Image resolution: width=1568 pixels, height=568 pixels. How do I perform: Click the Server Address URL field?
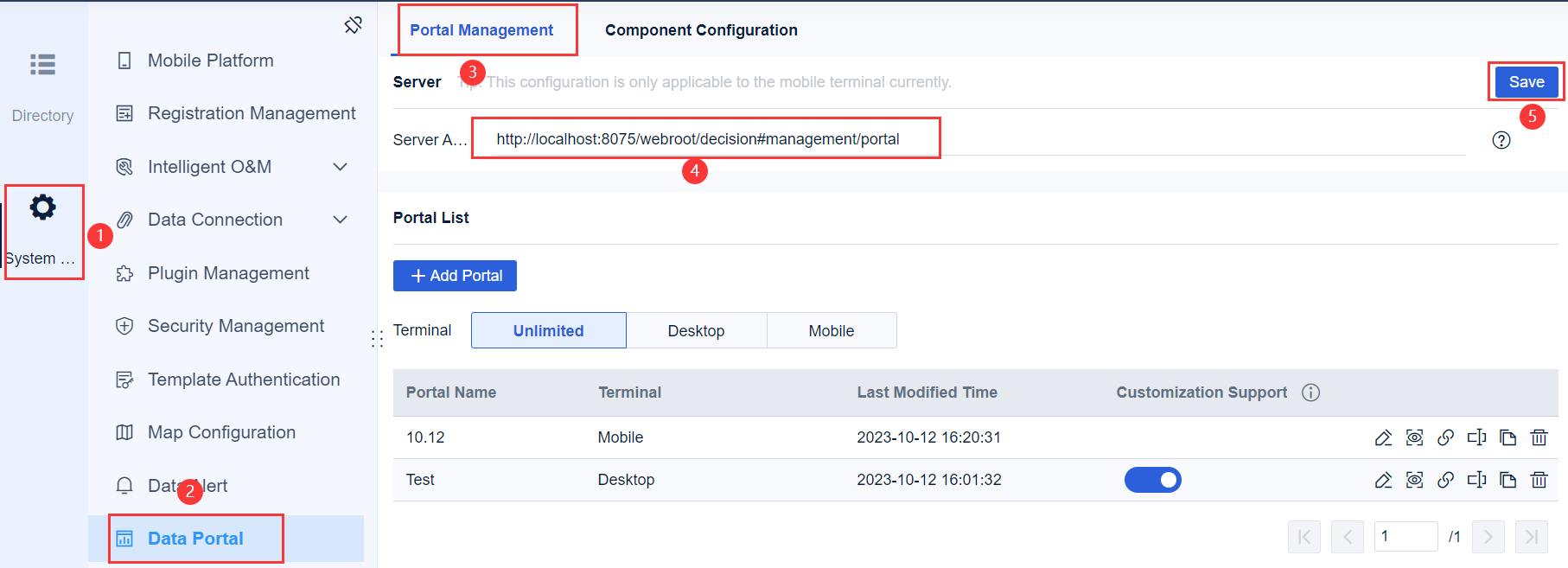click(x=977, y=139)
